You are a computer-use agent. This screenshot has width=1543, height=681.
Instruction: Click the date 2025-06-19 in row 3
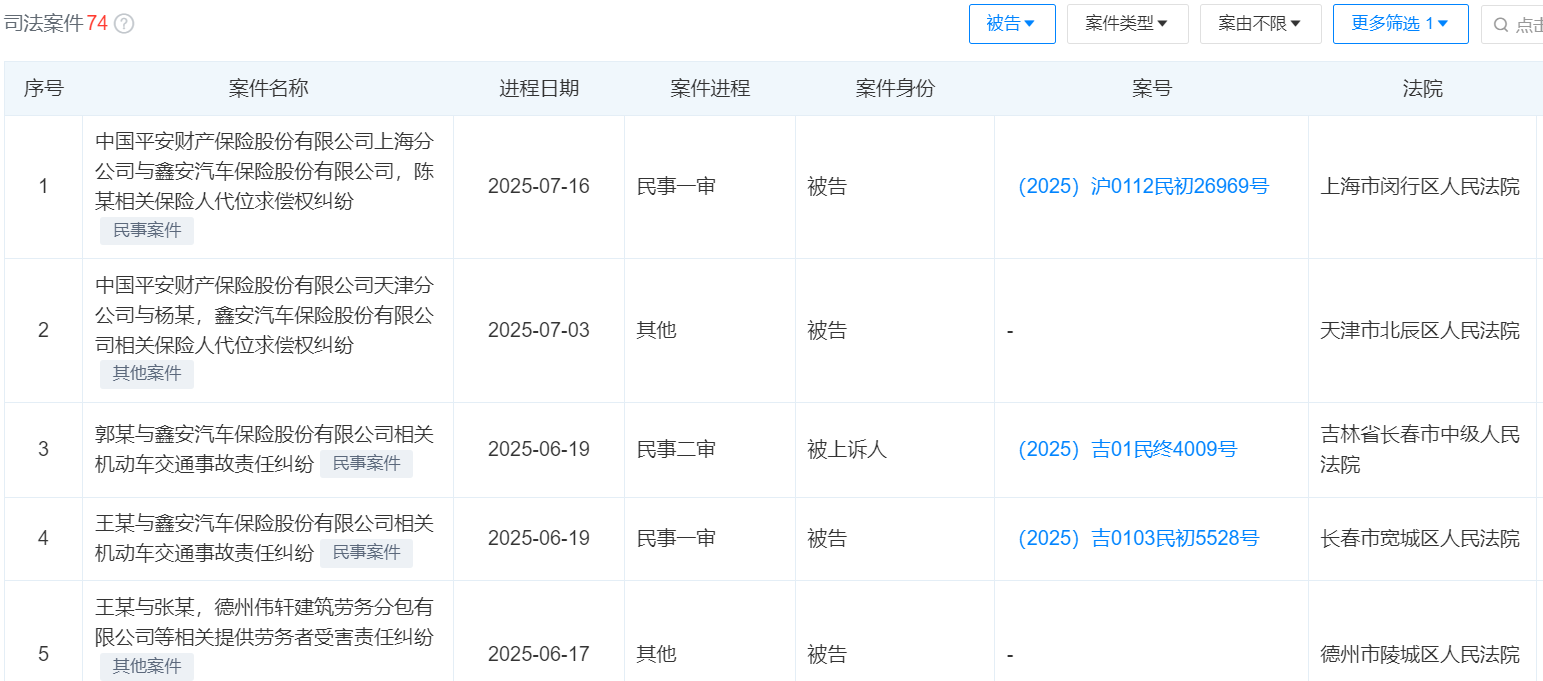pos(539,450)
